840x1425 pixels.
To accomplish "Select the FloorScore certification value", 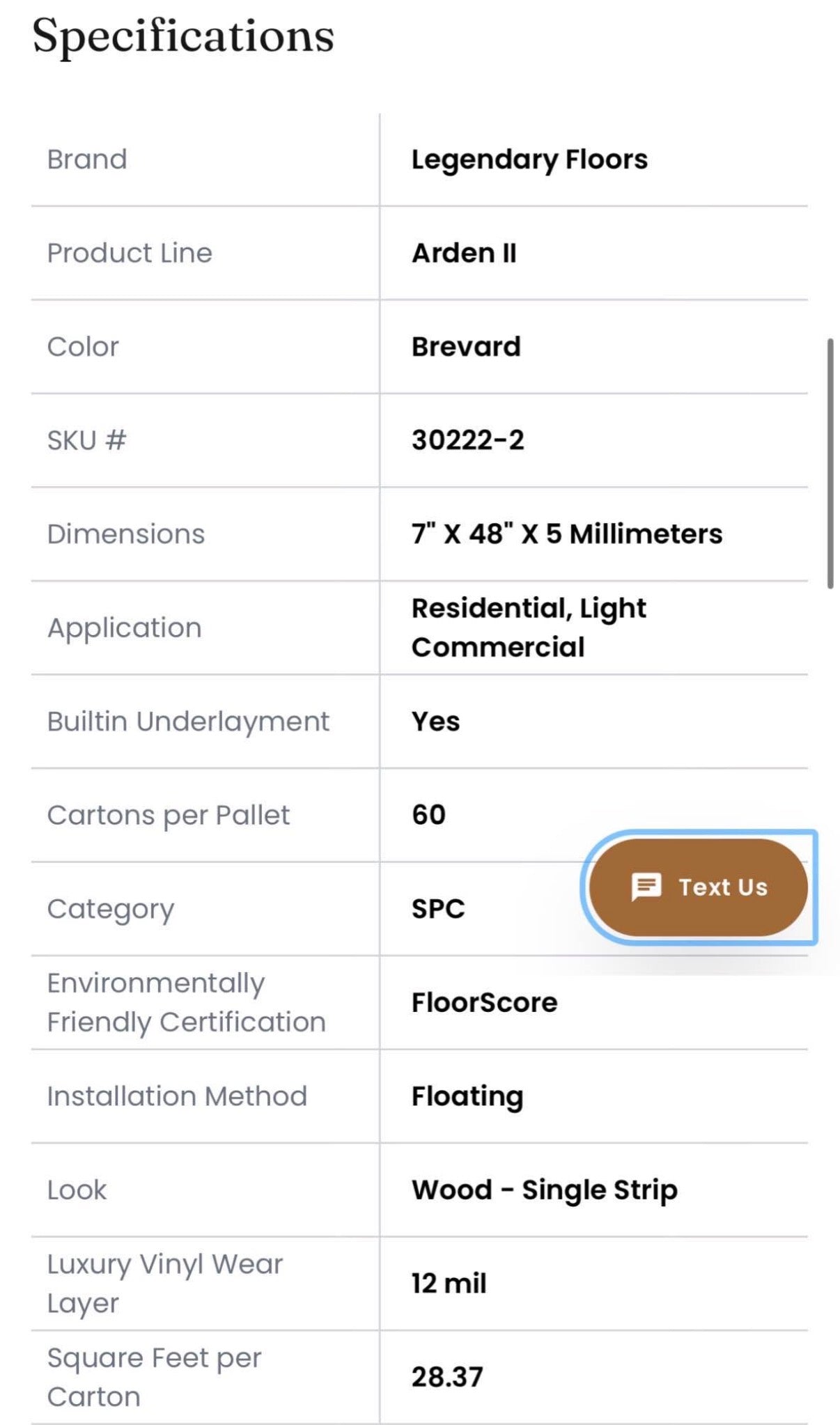I will (484, 1003).
